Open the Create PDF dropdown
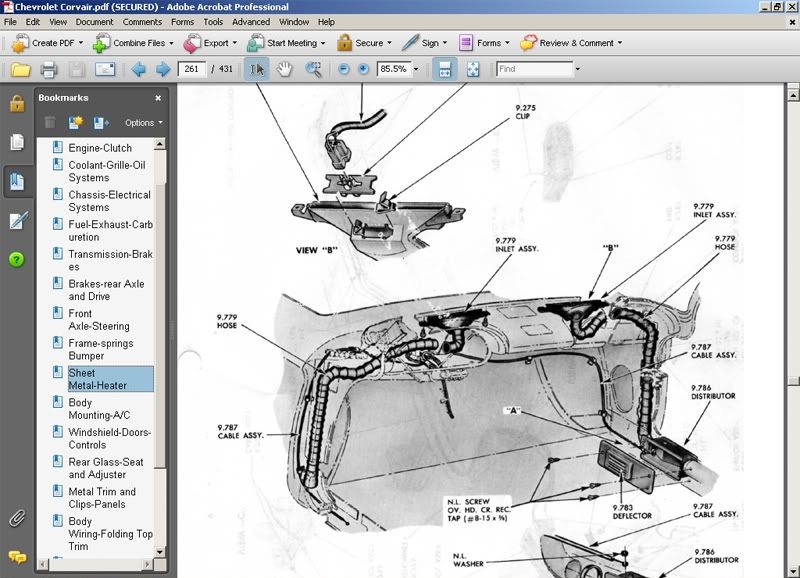Image resolution: width=800 pixels, height=578 pixels. (47, 43)
